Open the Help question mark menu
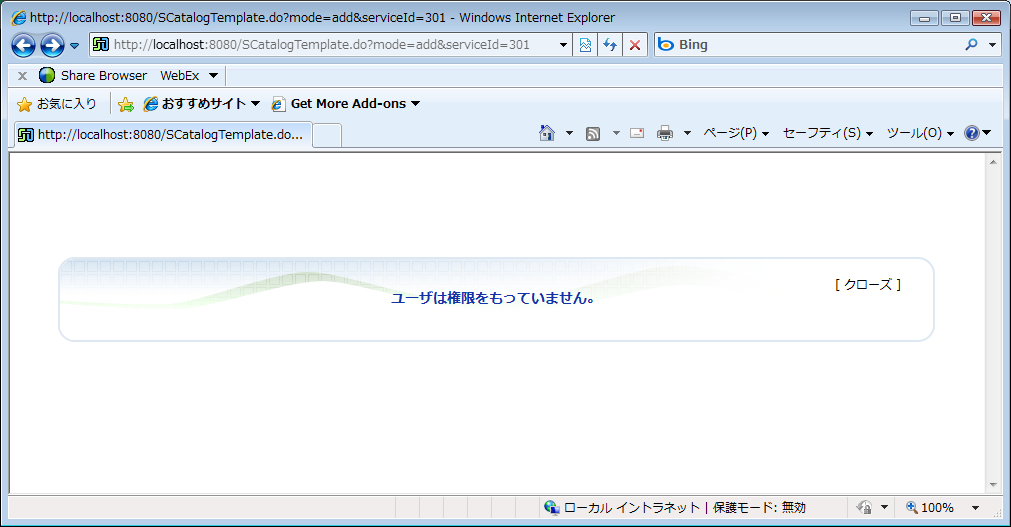The image size is (1011, 527). 977,133
